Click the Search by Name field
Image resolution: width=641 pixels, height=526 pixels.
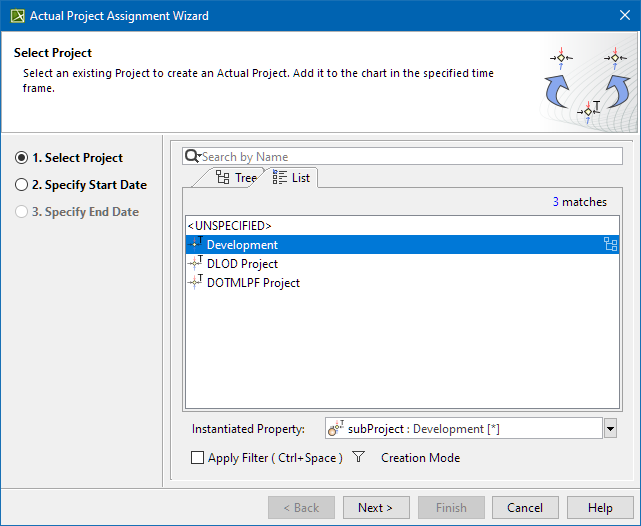(410, 157)
